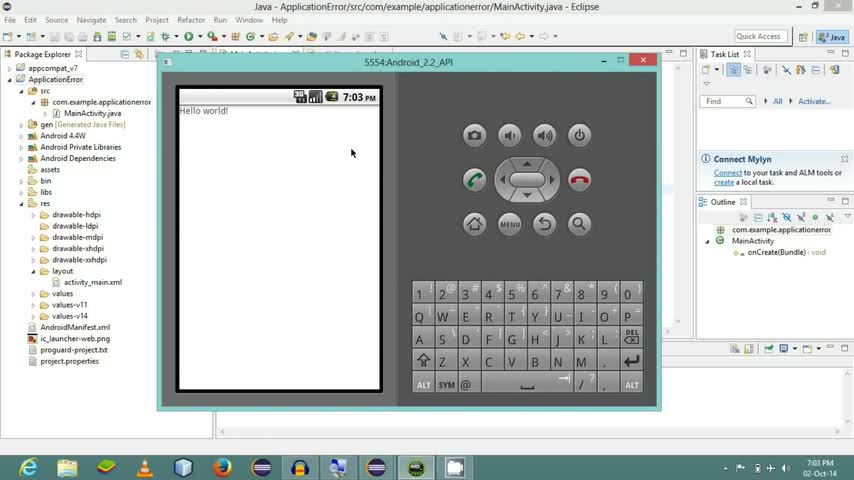Click the emulator back button
The image size is (854, 480).
544,224
